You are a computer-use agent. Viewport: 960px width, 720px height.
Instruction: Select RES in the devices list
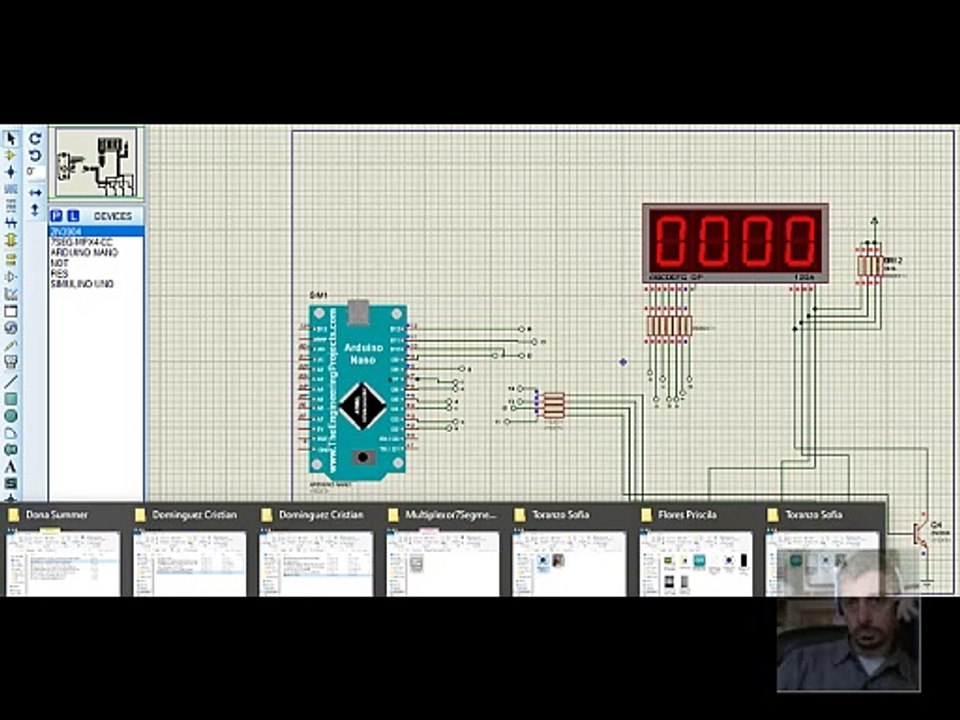pyautogui.click(x=96, y=273)
